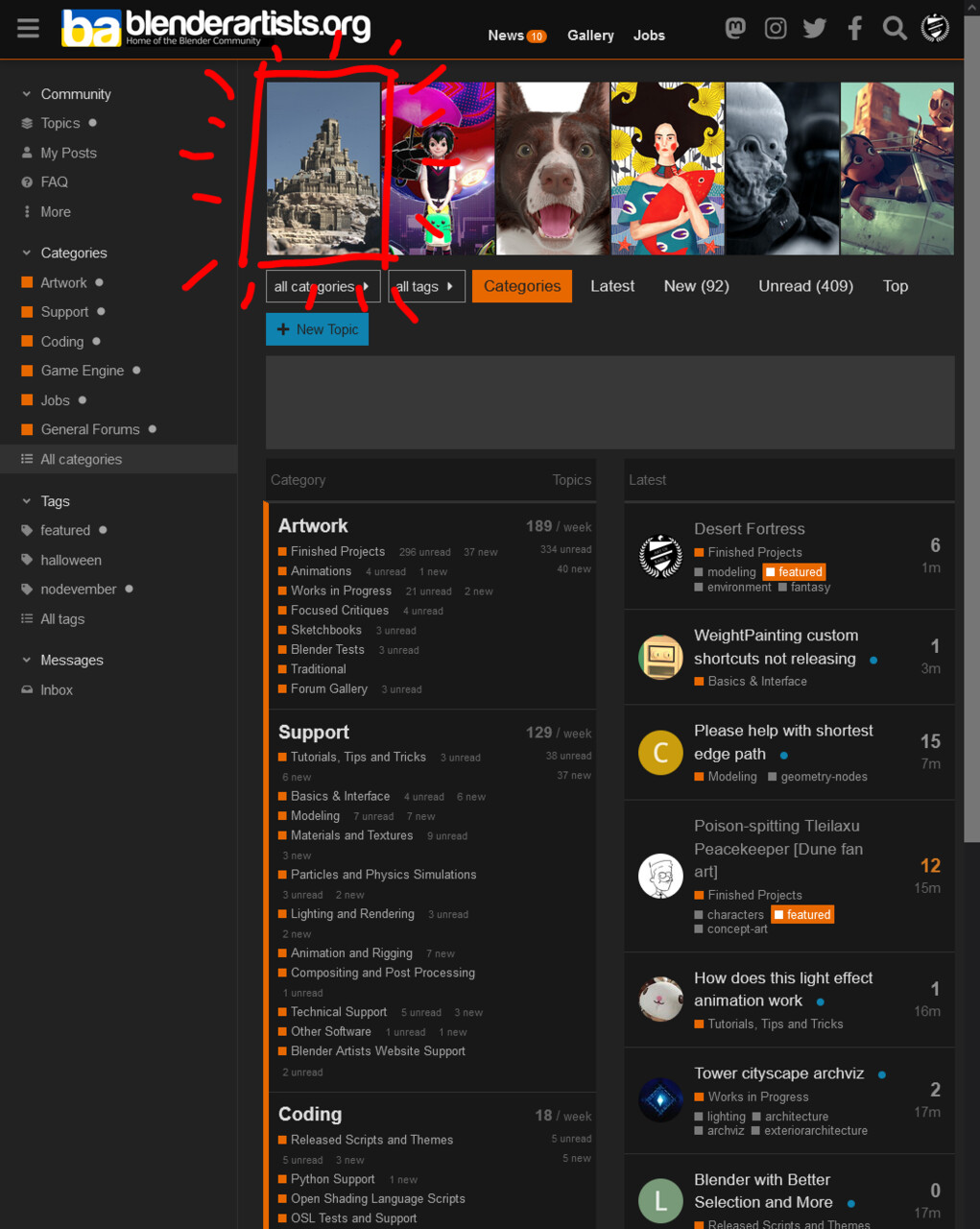Open the Instagram icon in header
Screen dimensions: 980x1229
pyautogui.click(x=776, y=28)
